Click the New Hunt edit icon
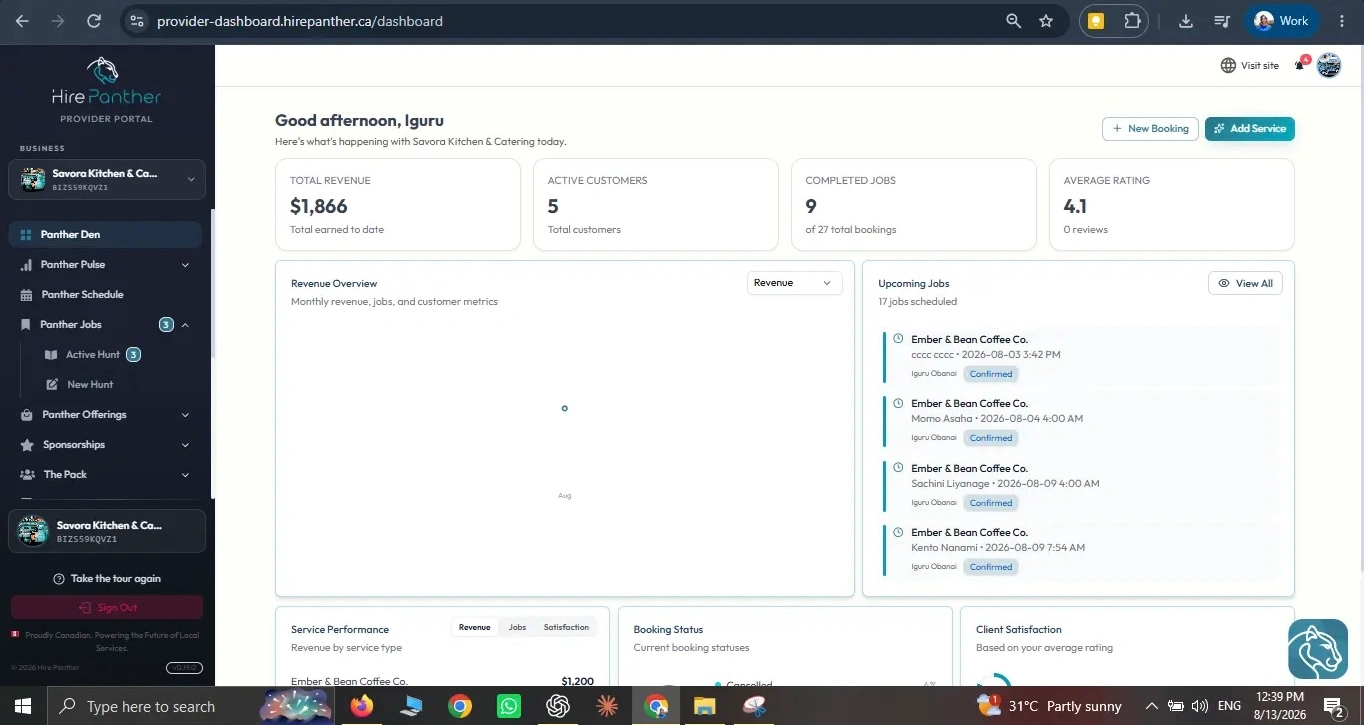 tap(52, 385)
